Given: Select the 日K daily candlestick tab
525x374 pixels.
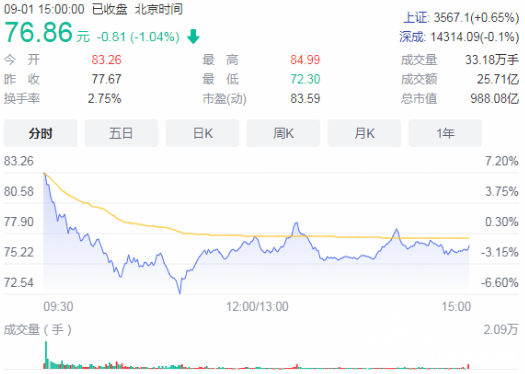Looking at the screenshot, I should pyautogui.click(x=202, y=133).
